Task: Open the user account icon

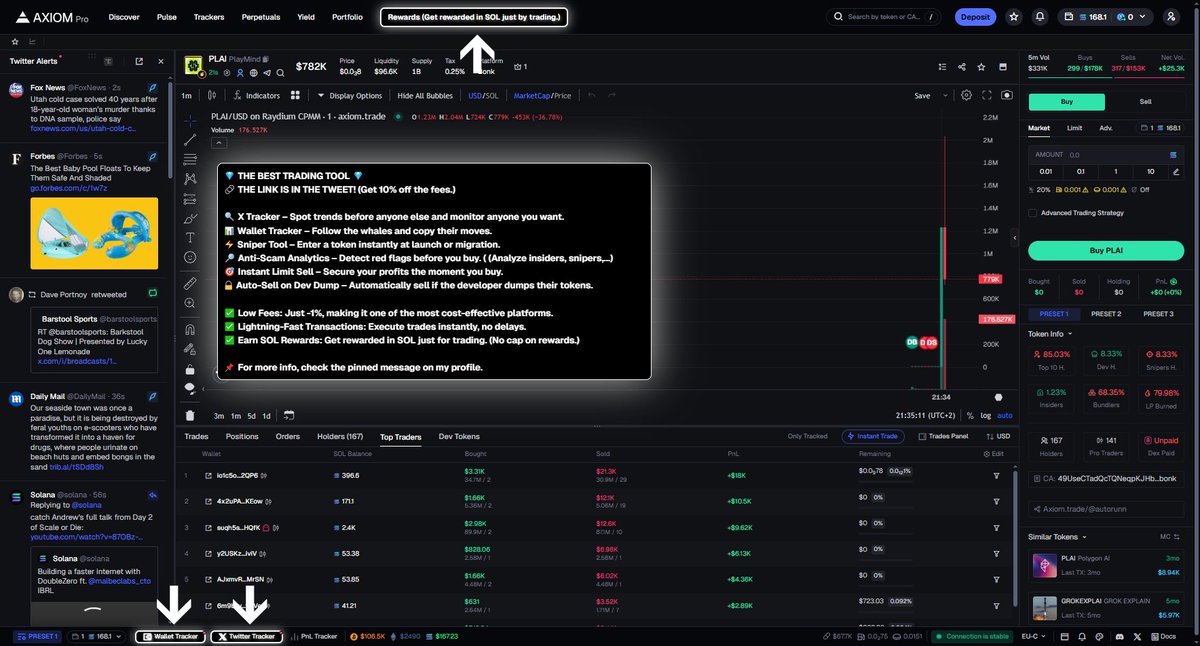Action: click(1171, 17)
